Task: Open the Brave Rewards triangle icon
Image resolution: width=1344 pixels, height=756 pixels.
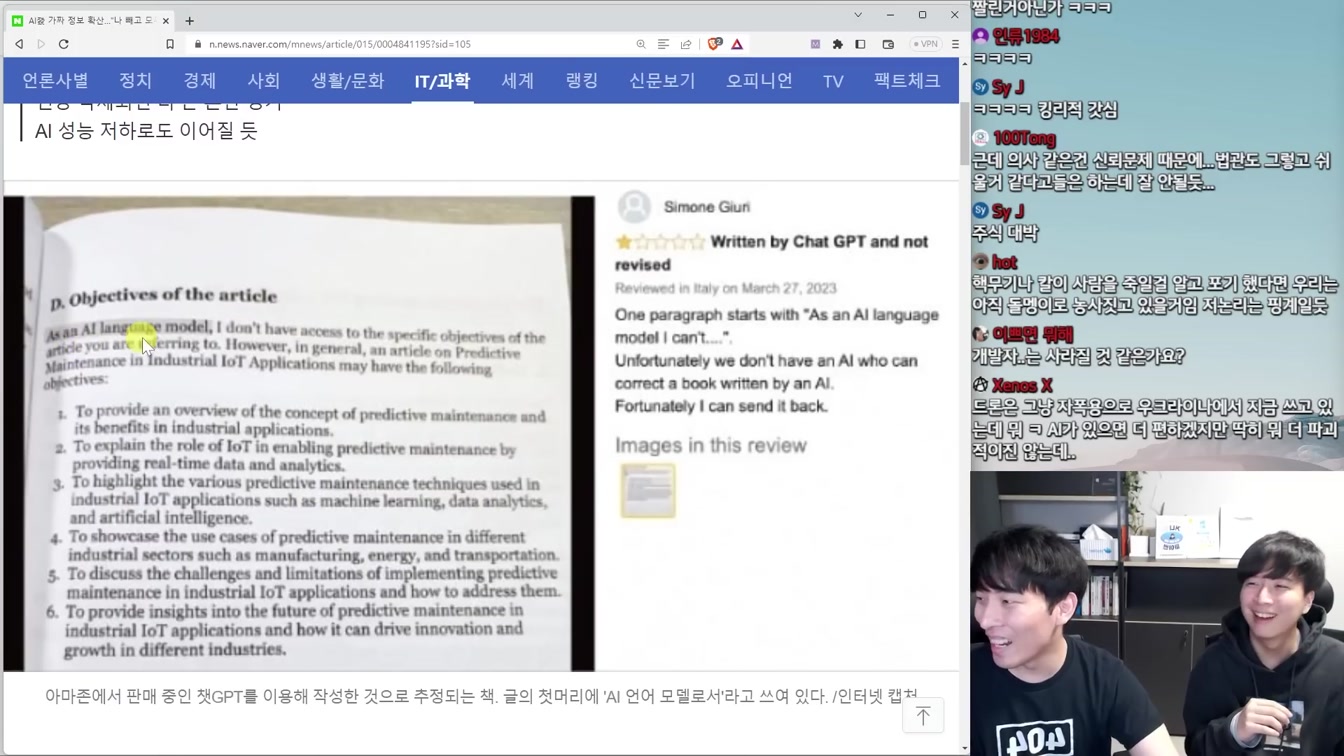Action: click(x=737, y=44)
